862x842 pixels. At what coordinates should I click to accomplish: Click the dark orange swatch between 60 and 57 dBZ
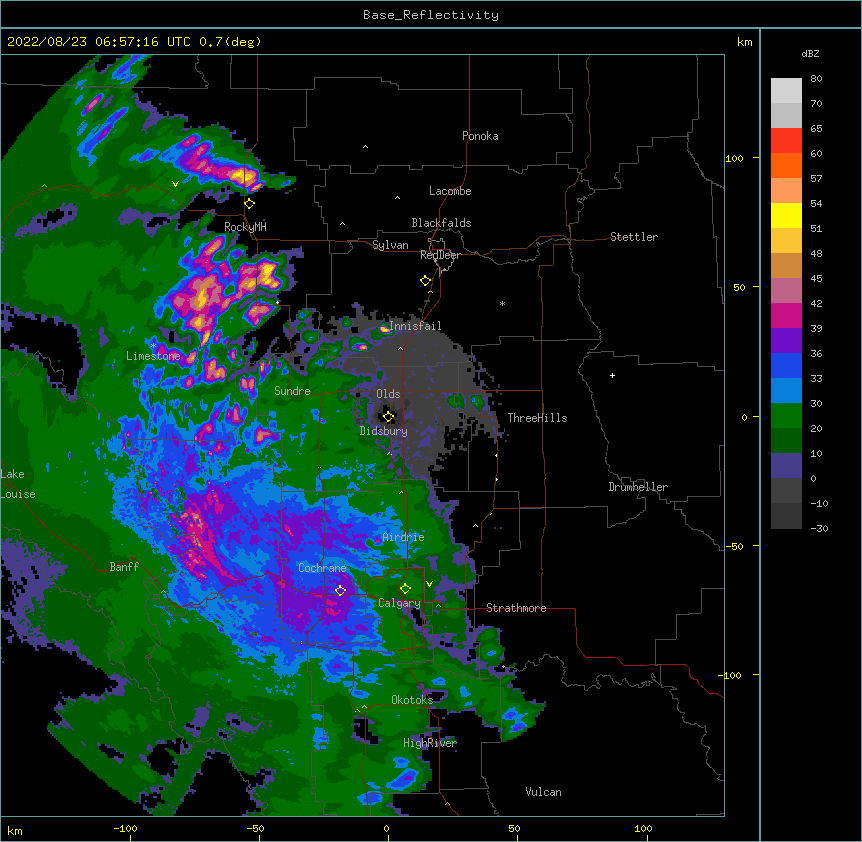tap(786, 165)
